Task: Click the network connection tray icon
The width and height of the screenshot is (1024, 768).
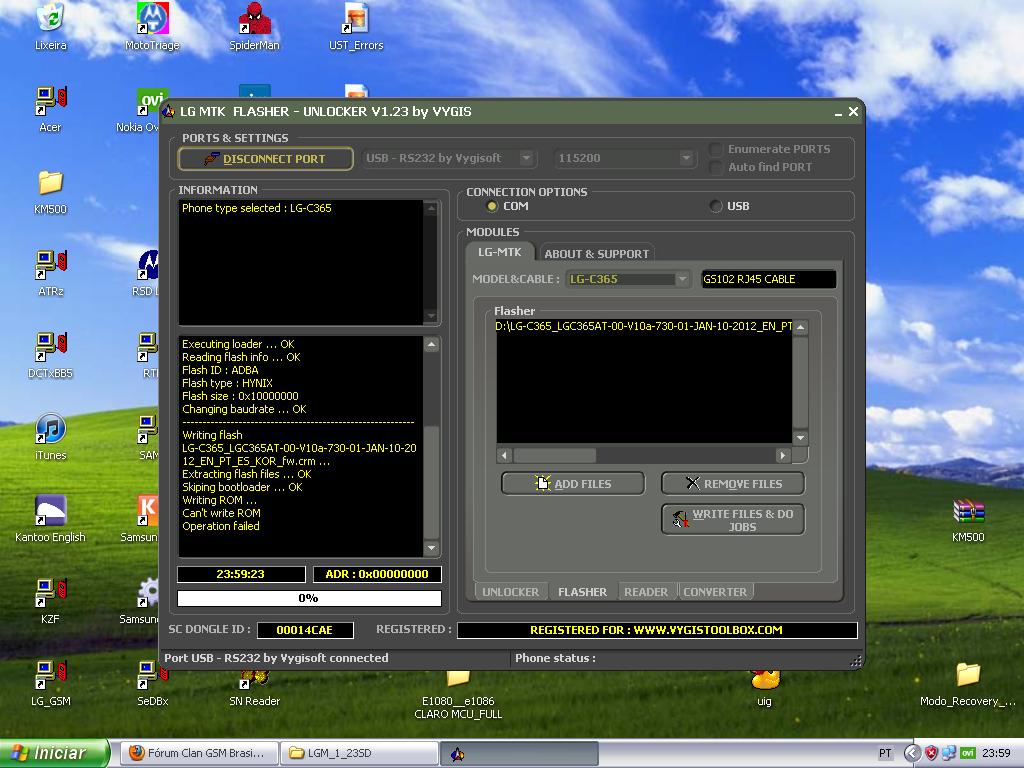Action: pos(949,753)
